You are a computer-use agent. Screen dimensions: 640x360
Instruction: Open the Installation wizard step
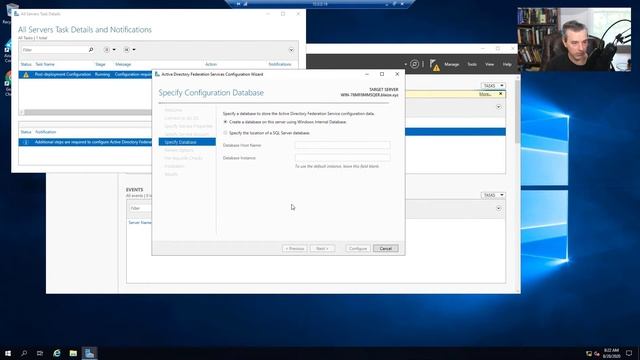click(174, 166)
